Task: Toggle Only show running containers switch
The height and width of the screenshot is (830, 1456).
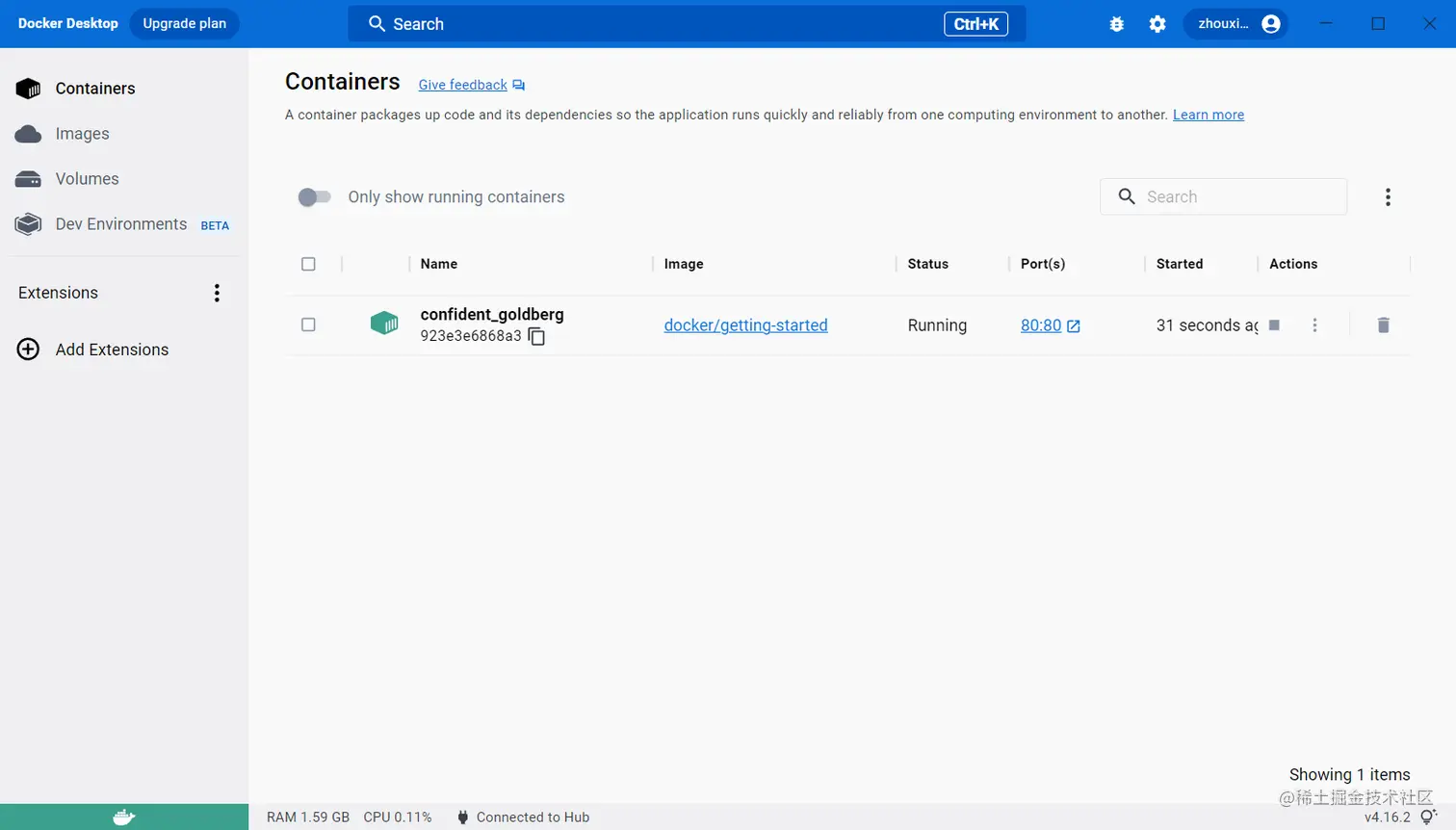Action: coord(314,197)
